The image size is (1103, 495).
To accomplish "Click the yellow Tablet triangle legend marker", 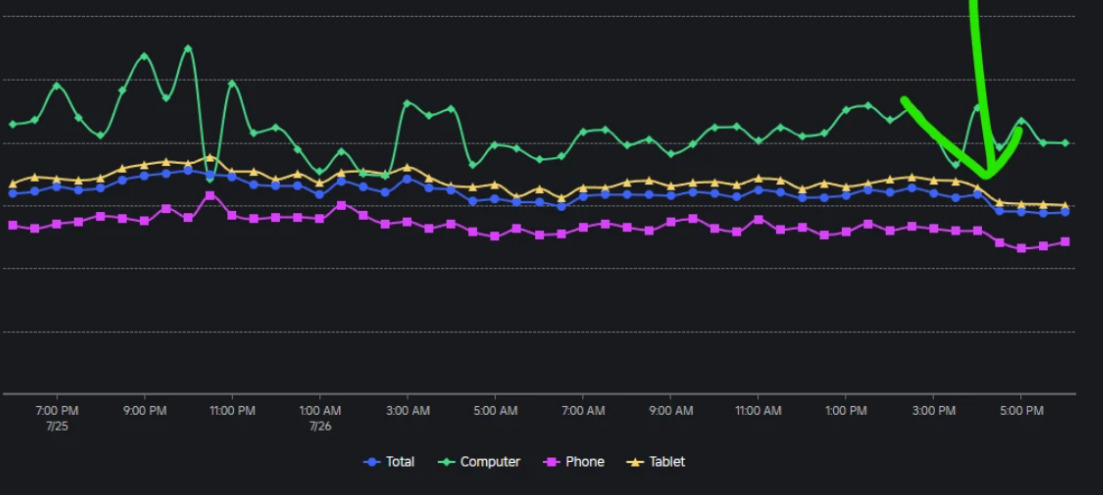I will (633, 462).
